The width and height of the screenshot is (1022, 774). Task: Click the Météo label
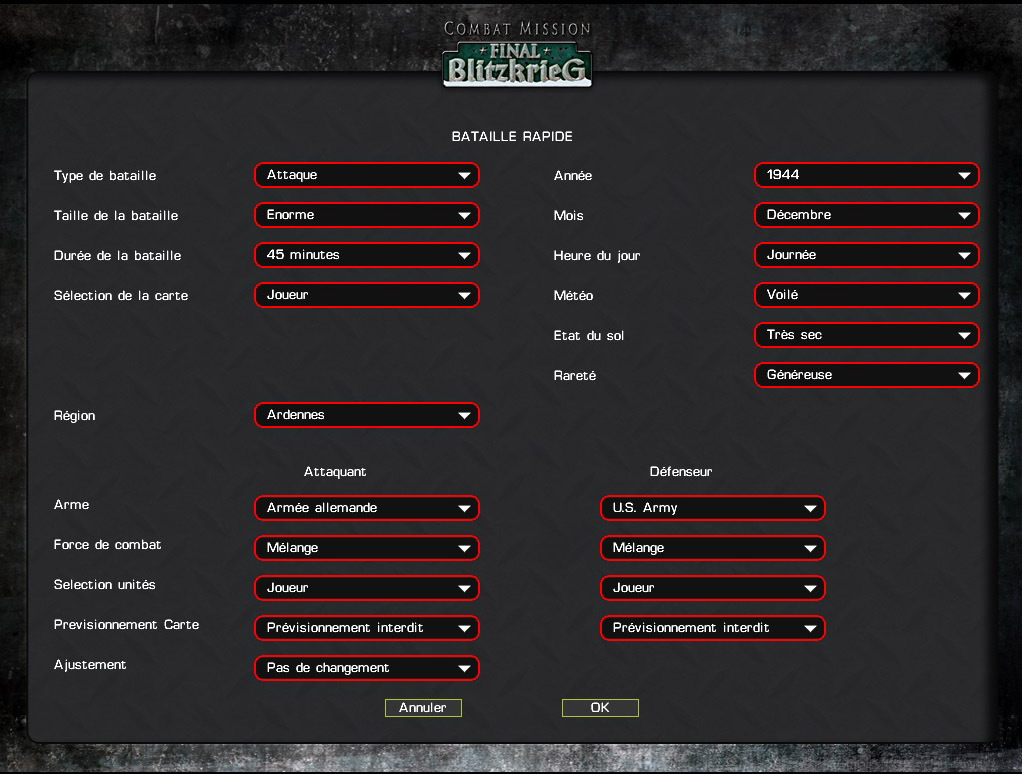click(574, 296)
